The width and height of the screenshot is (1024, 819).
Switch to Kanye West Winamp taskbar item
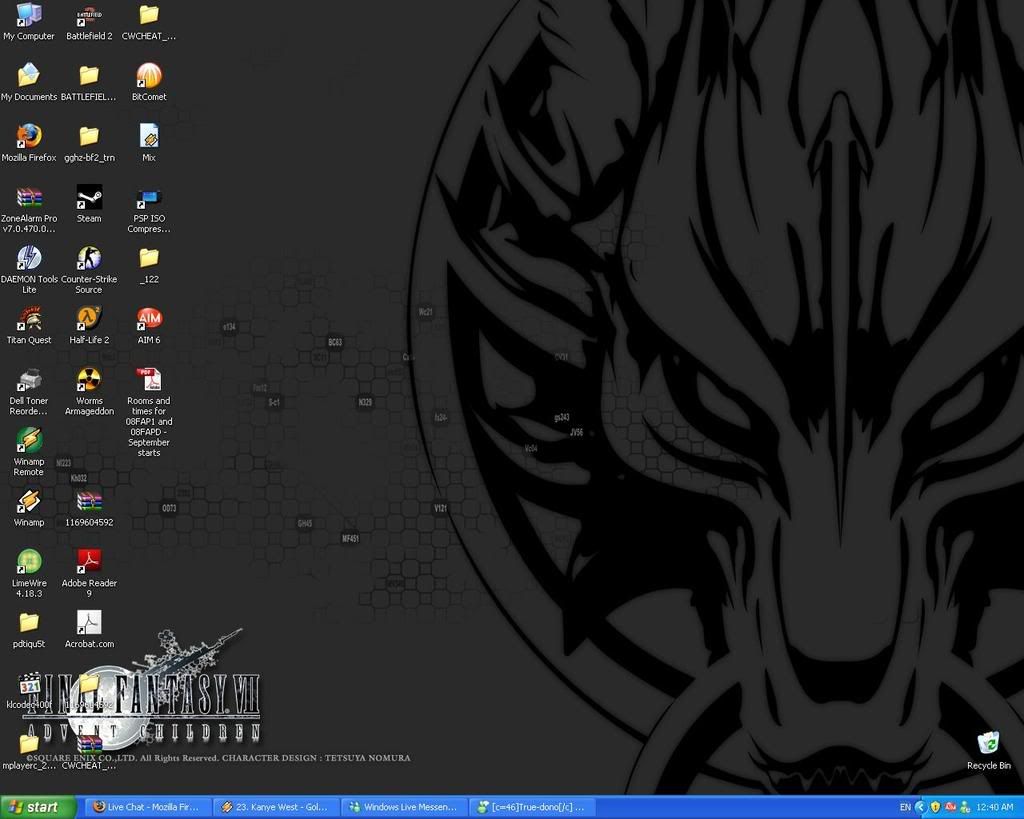(277, 807)
